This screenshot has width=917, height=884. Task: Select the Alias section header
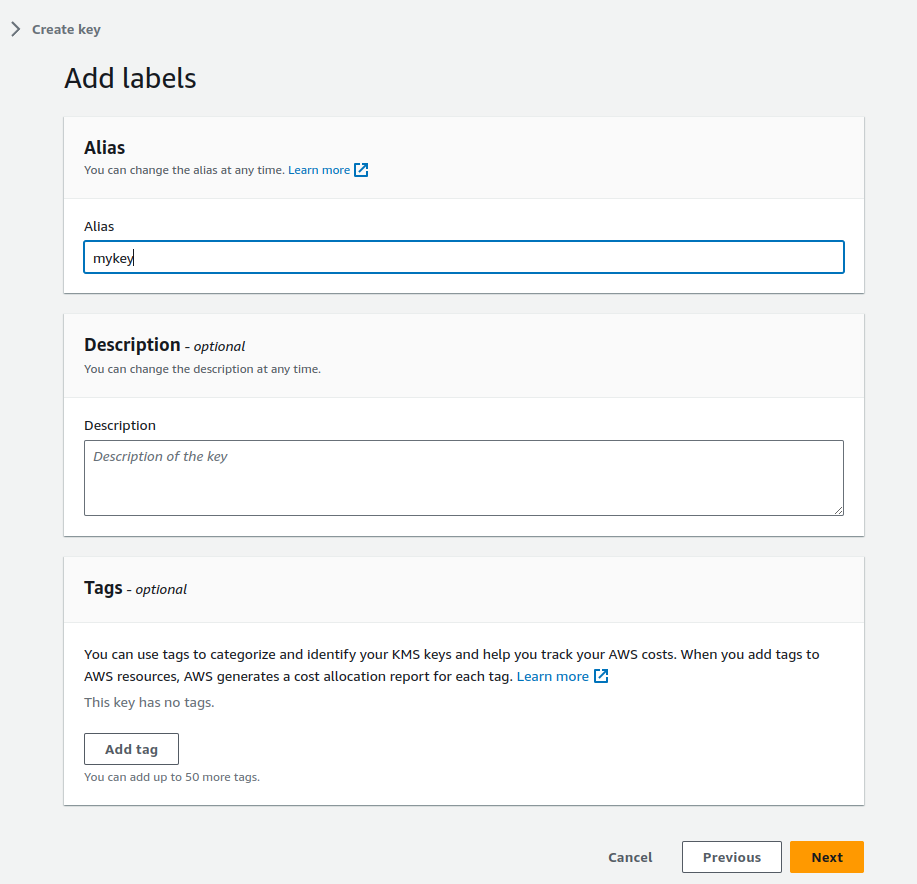[104, 147]
